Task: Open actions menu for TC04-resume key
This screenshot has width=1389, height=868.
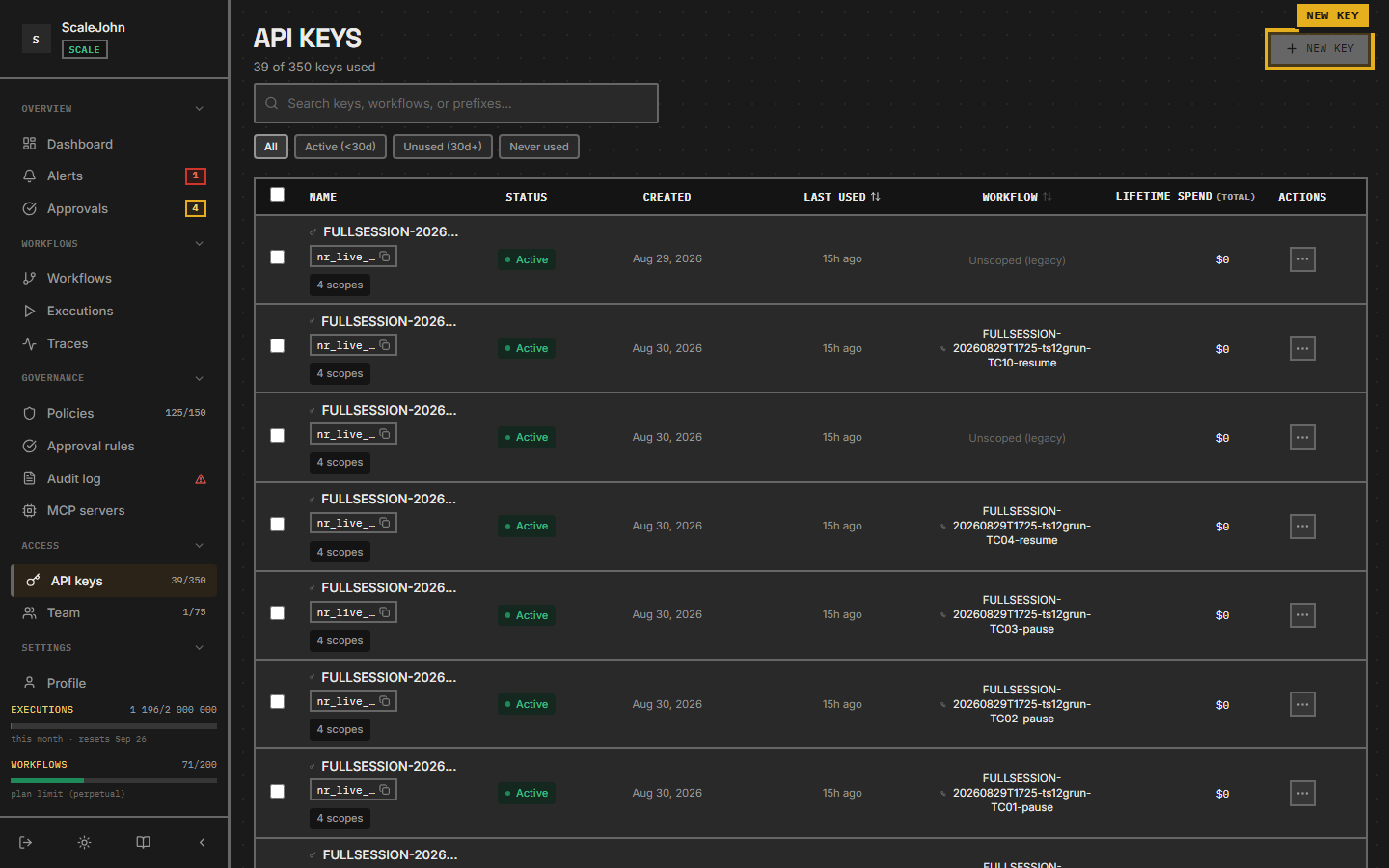Action: 1302,527
